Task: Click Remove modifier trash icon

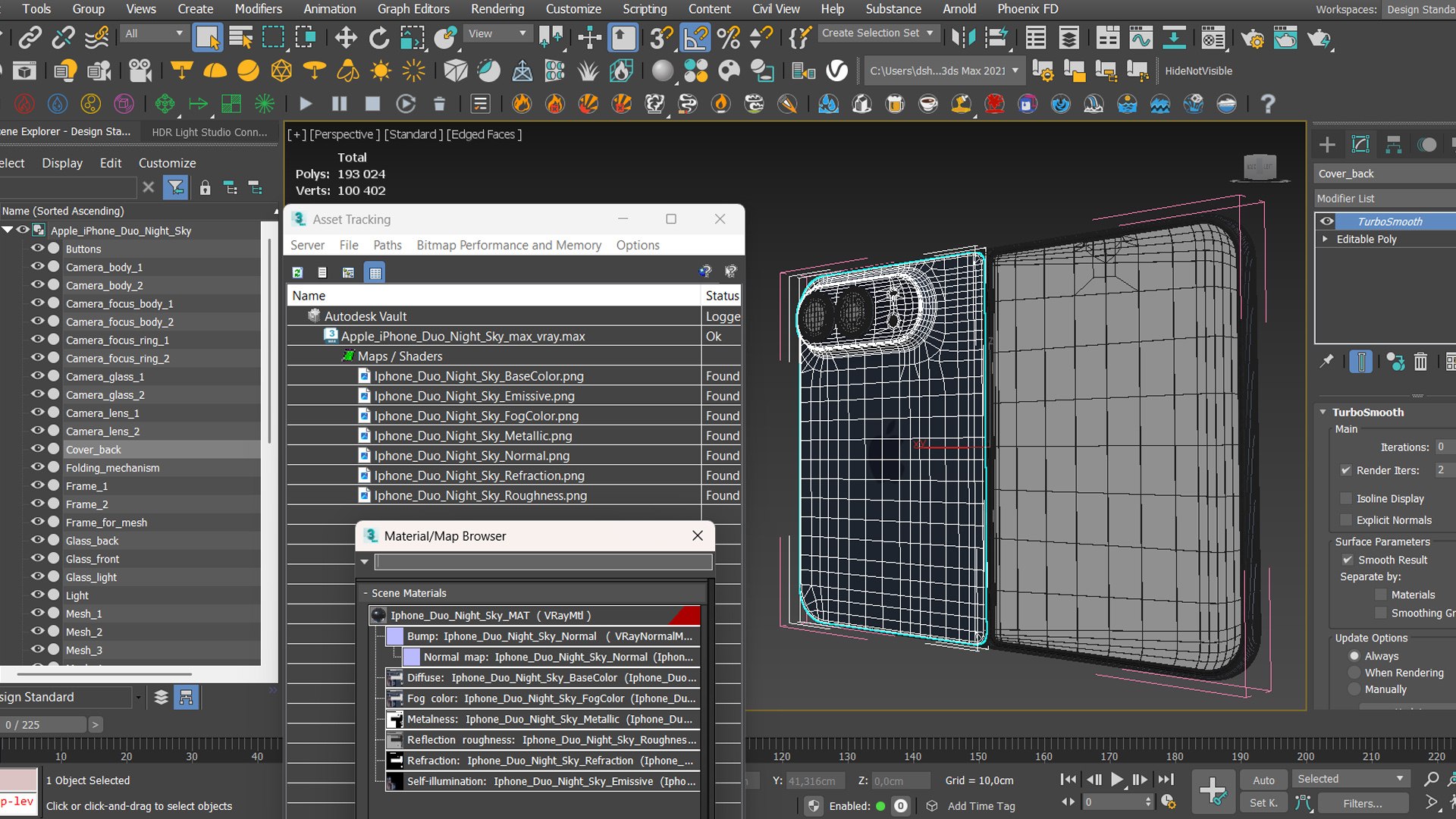Action: click(1420, 362)
